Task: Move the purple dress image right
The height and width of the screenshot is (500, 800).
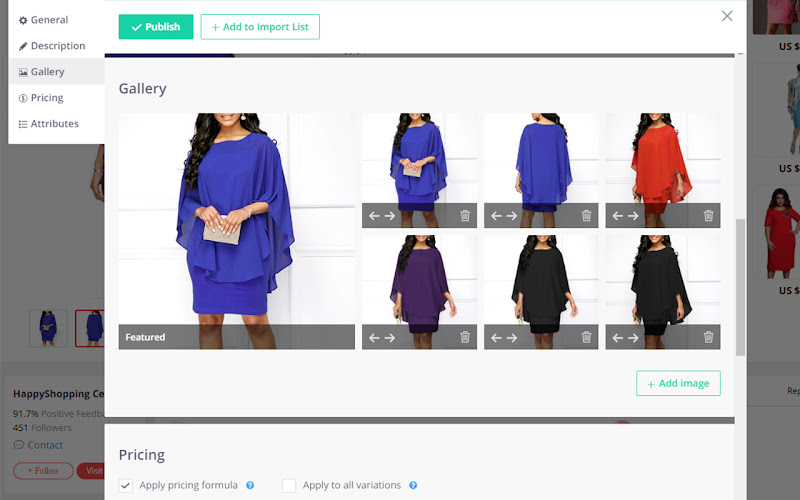Action: (x=390, y=338)
